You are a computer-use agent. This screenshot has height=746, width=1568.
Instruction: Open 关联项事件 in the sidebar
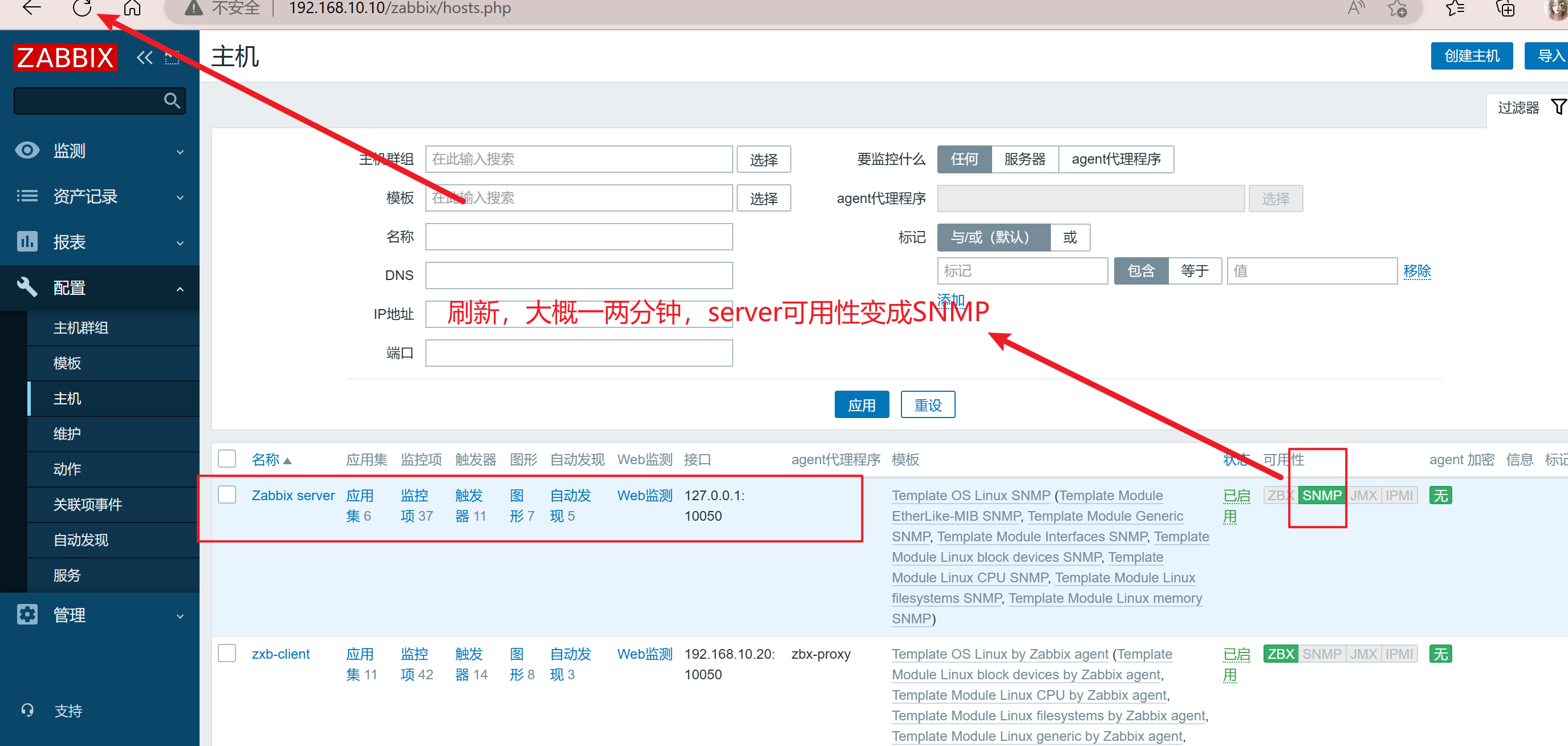click(113, 504)
